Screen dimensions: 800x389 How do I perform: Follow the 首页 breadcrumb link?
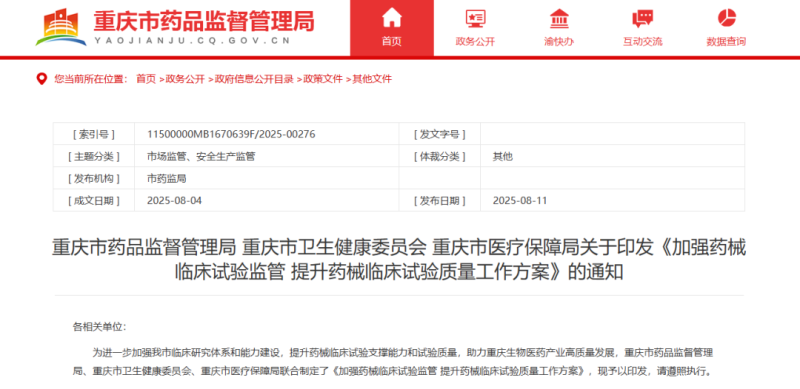(146, 79)
